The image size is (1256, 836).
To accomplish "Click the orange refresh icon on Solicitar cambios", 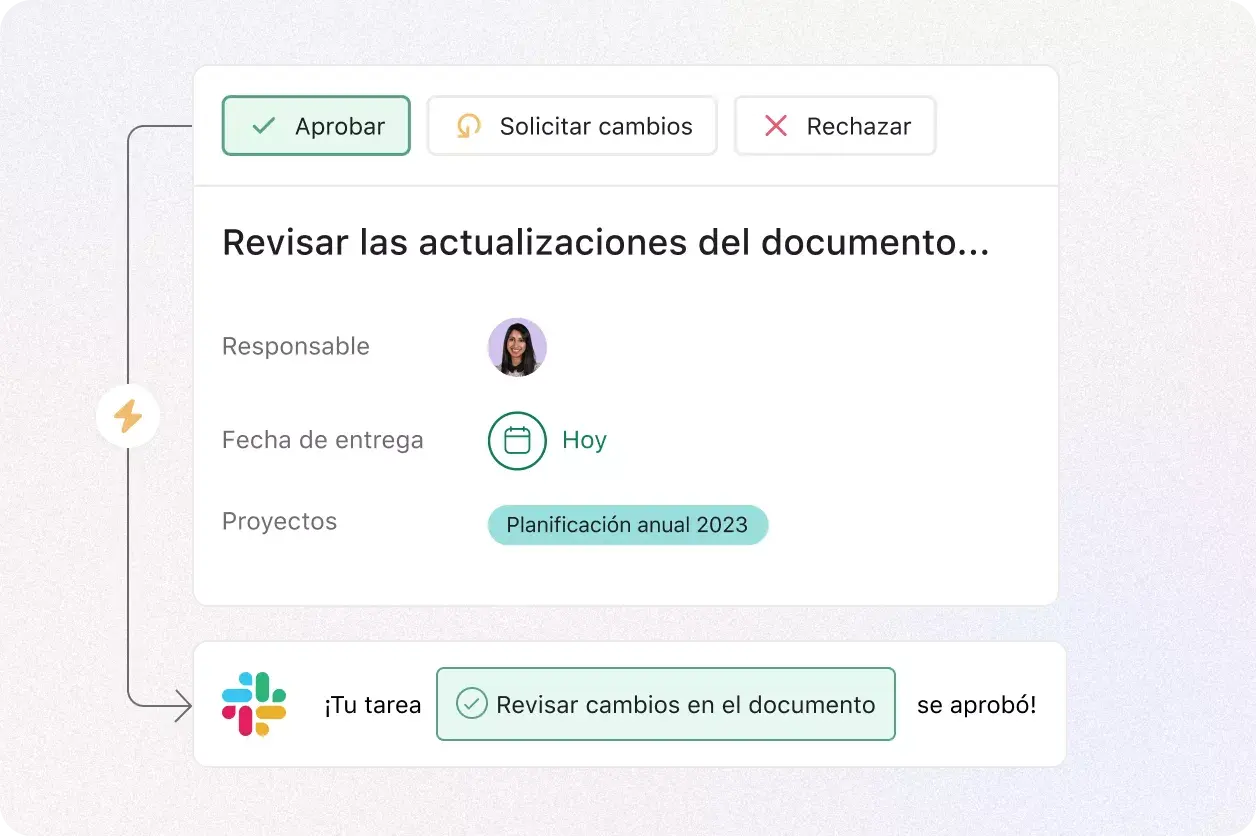I will point(466,126).
